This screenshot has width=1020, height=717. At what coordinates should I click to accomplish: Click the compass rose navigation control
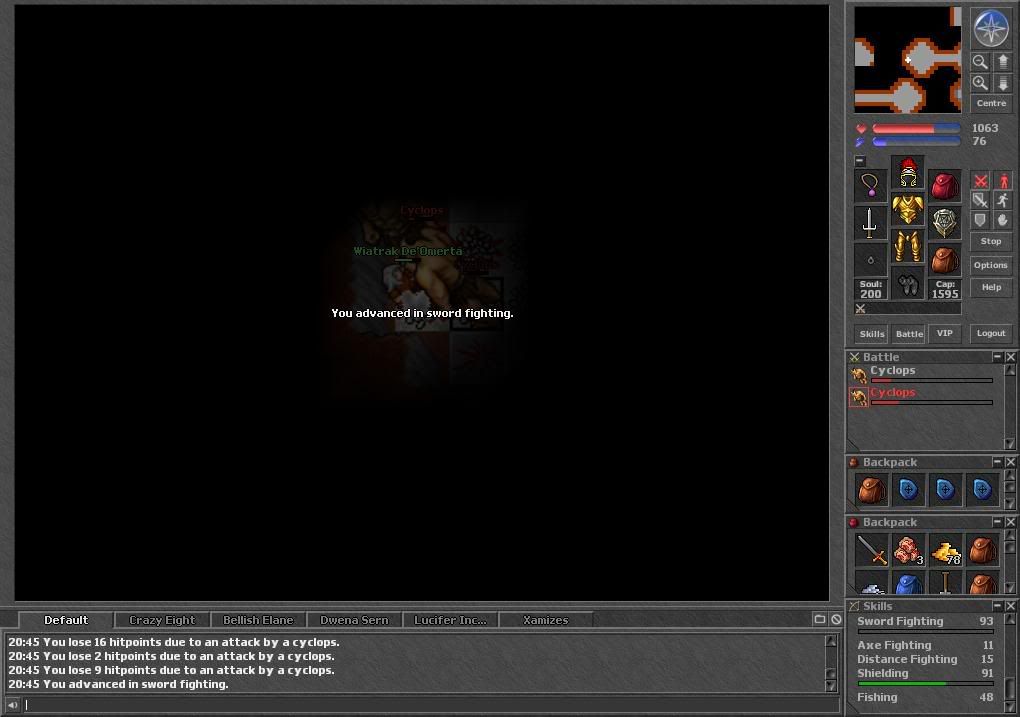[991, 28]
